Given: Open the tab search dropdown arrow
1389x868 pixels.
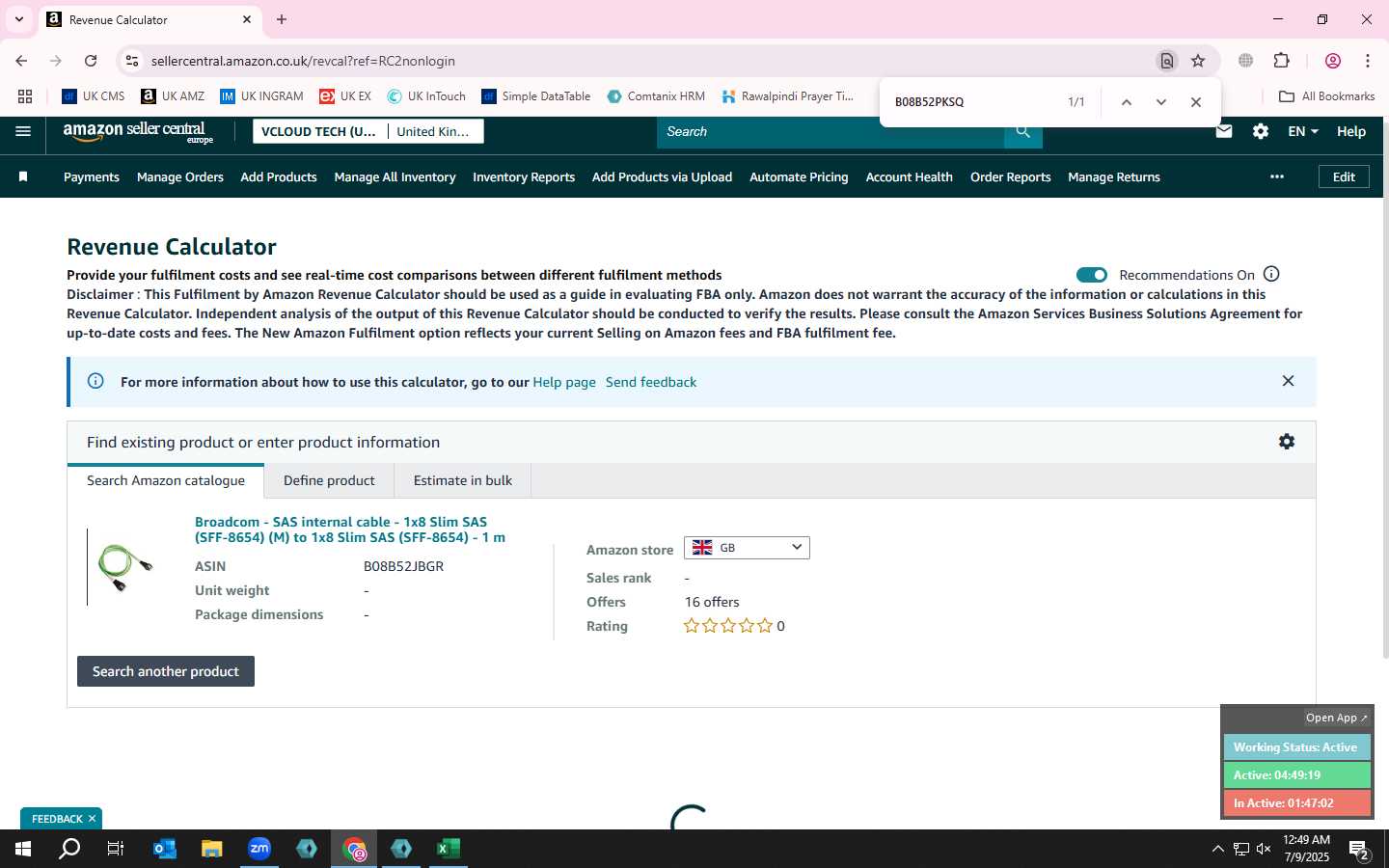Looking at the screenshot, I should 18,19.
